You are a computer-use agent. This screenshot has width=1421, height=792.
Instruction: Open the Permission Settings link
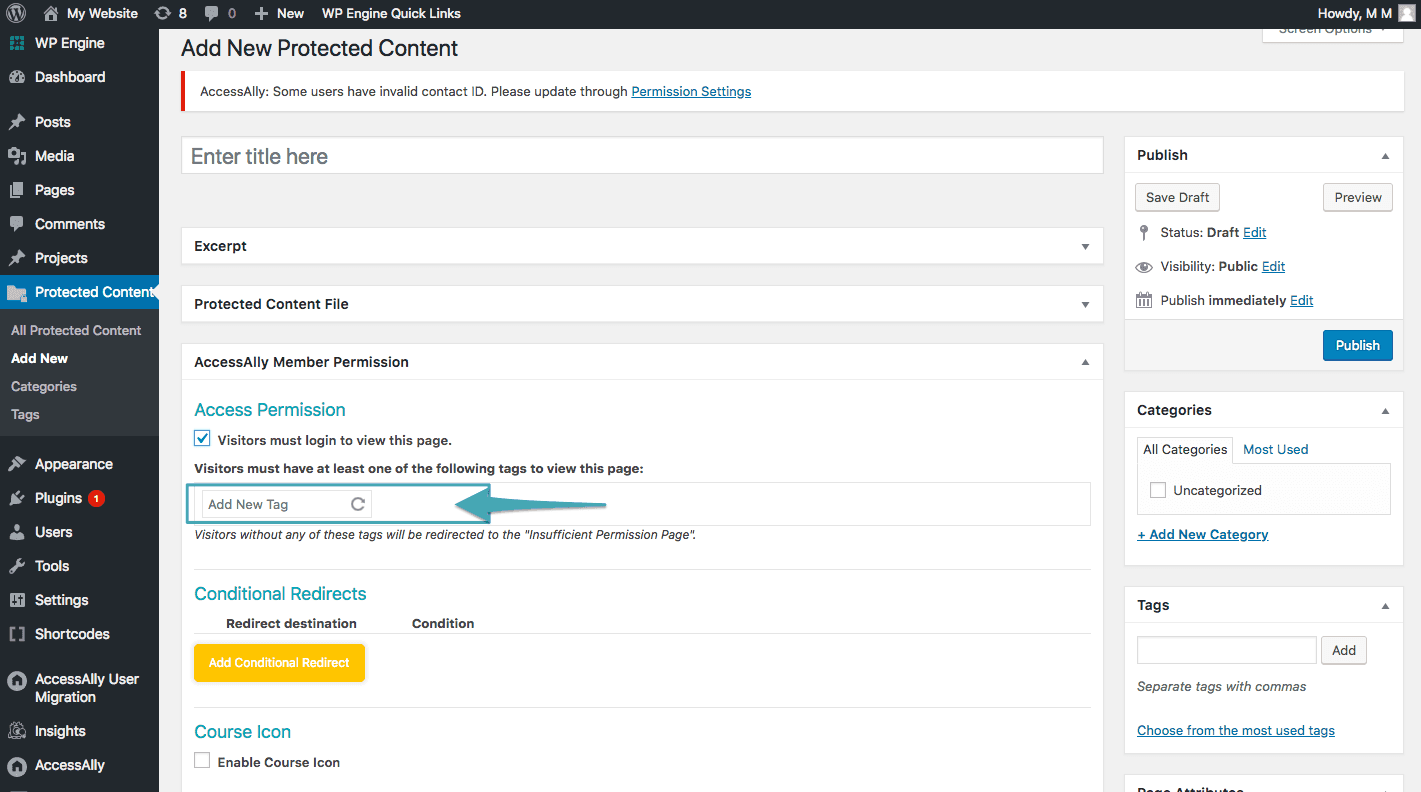(x=691, y=91)
